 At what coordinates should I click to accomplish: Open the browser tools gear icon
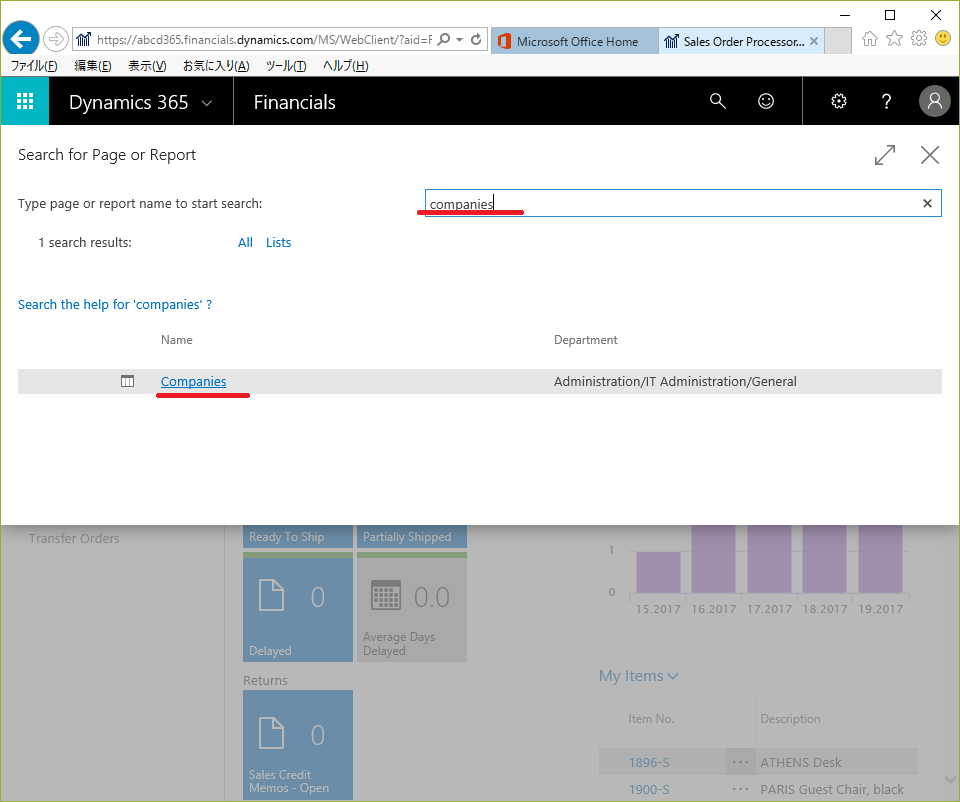click(x=919, y=39)
